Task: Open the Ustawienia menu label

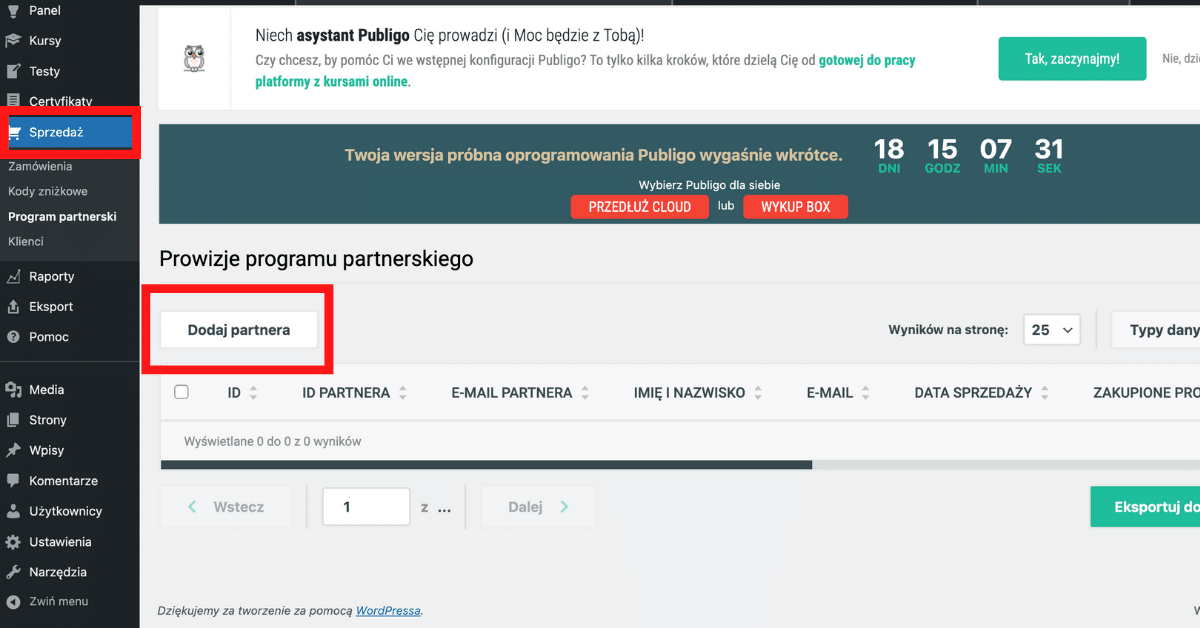Action: pos(60,542)
